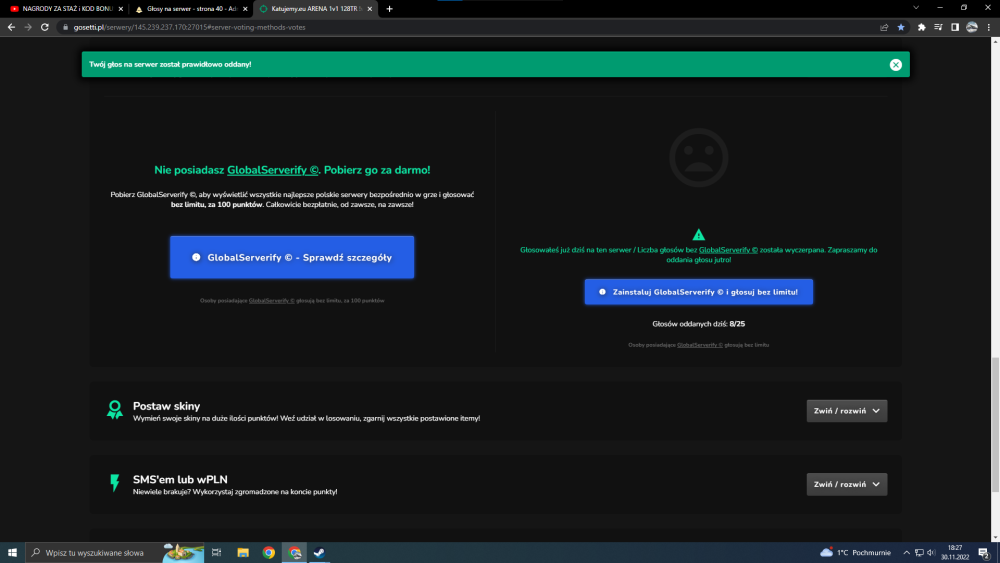Follow GlobalServerify link in green heading
The image size is (1000, 563).
coord(272,170)
